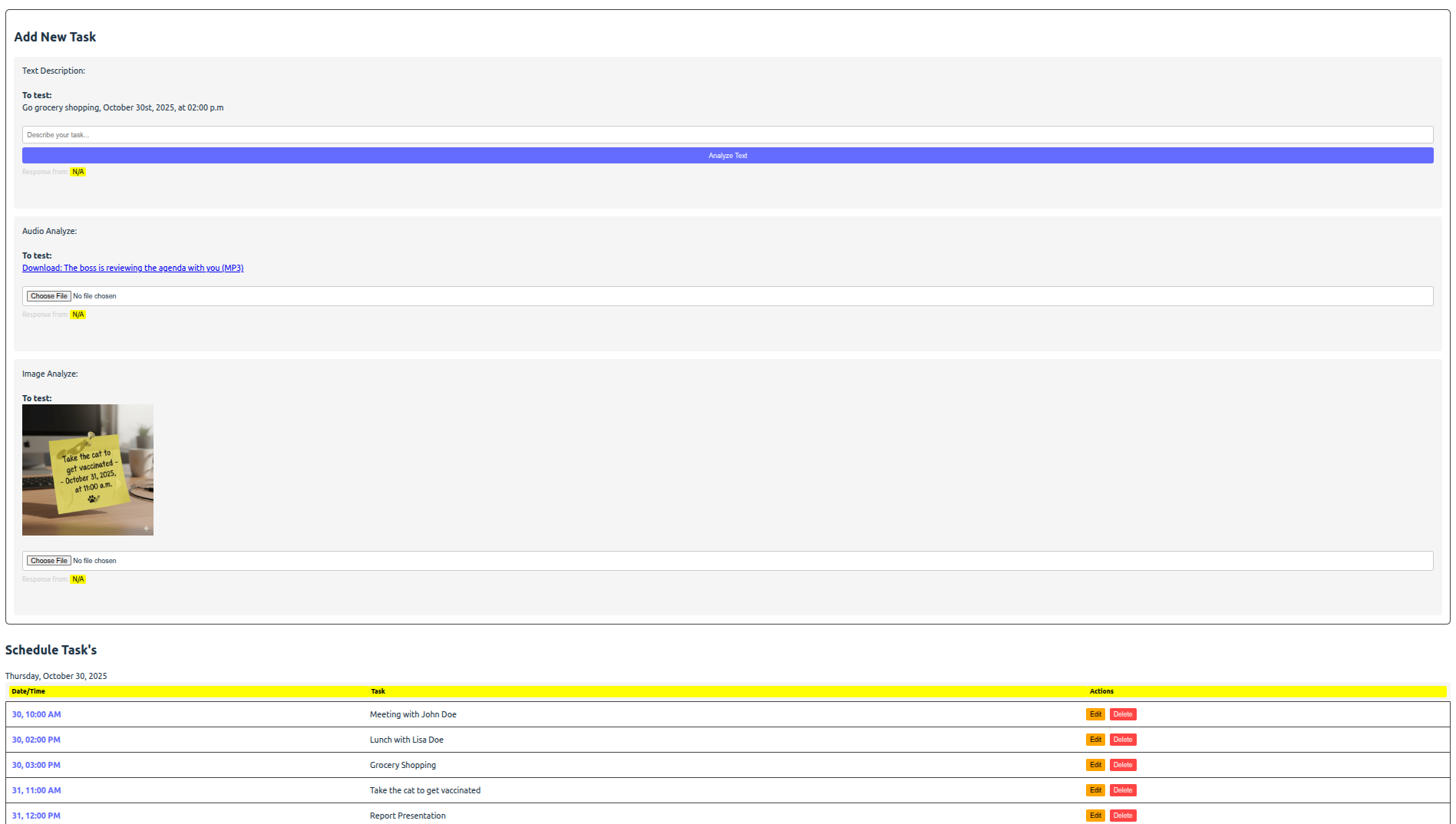Click the sparkle icon on the image corner
Image resolution: width=1456 pixels, height=824 pixels.
146,528
